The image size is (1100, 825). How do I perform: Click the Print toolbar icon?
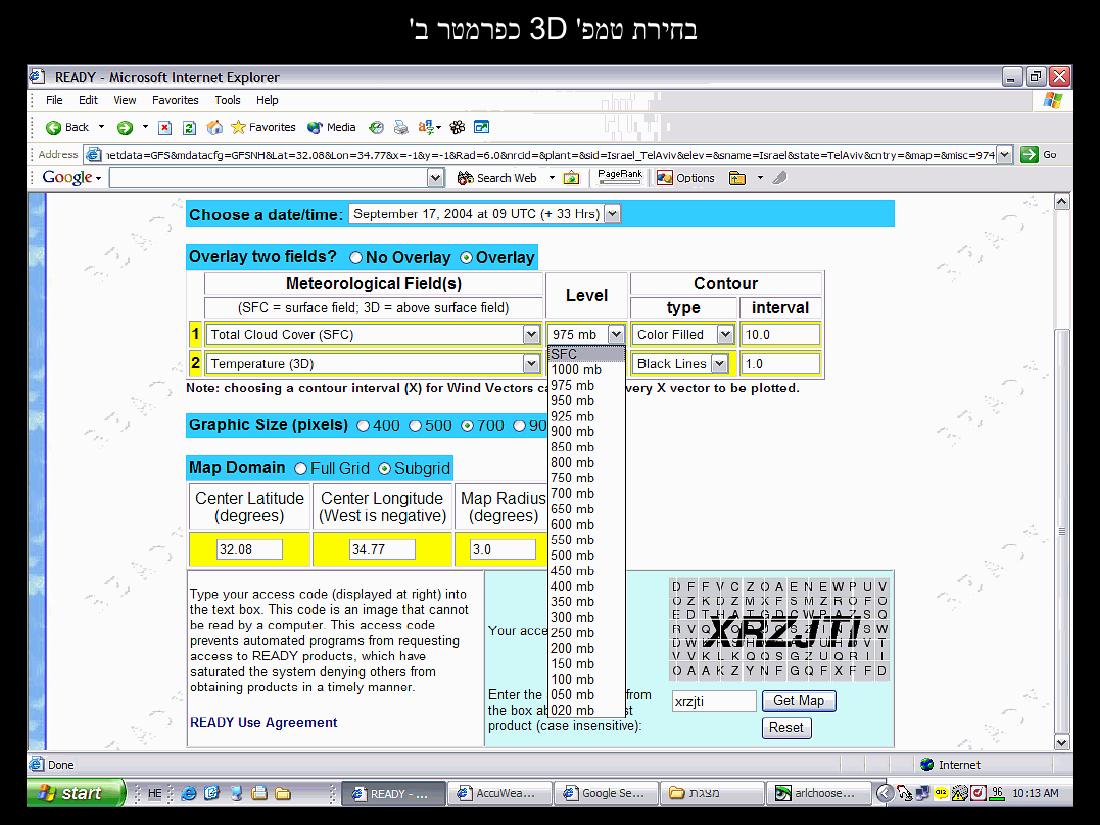pos(401,128)
